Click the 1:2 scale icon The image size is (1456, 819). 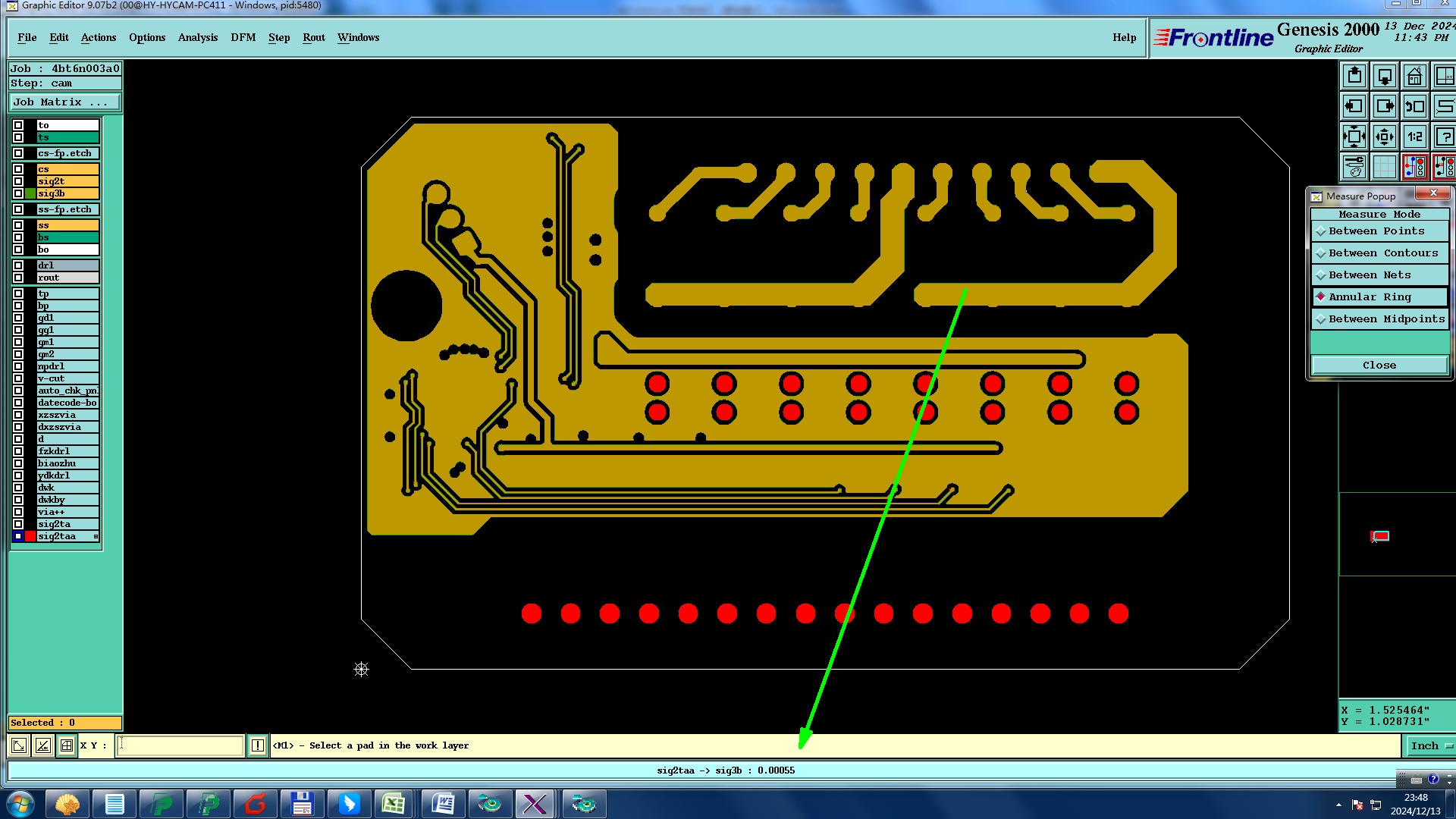(x=1415, y=136)
